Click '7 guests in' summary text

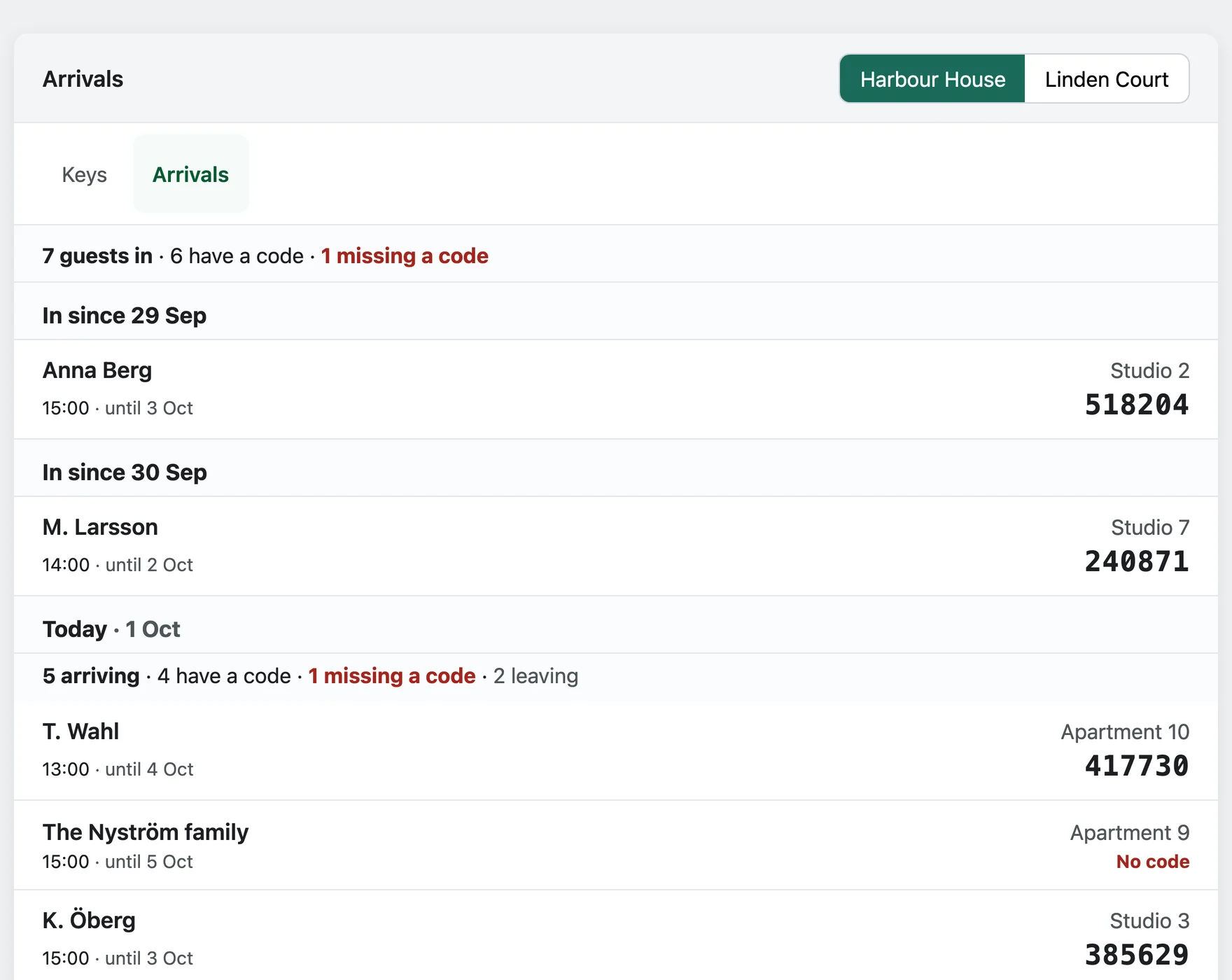pyautogui.click(x=97, y=256)
